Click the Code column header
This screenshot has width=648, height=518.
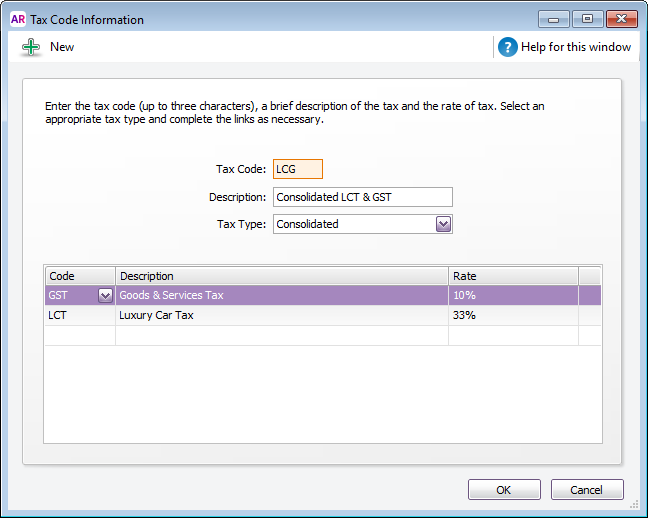tap(79, 276)
